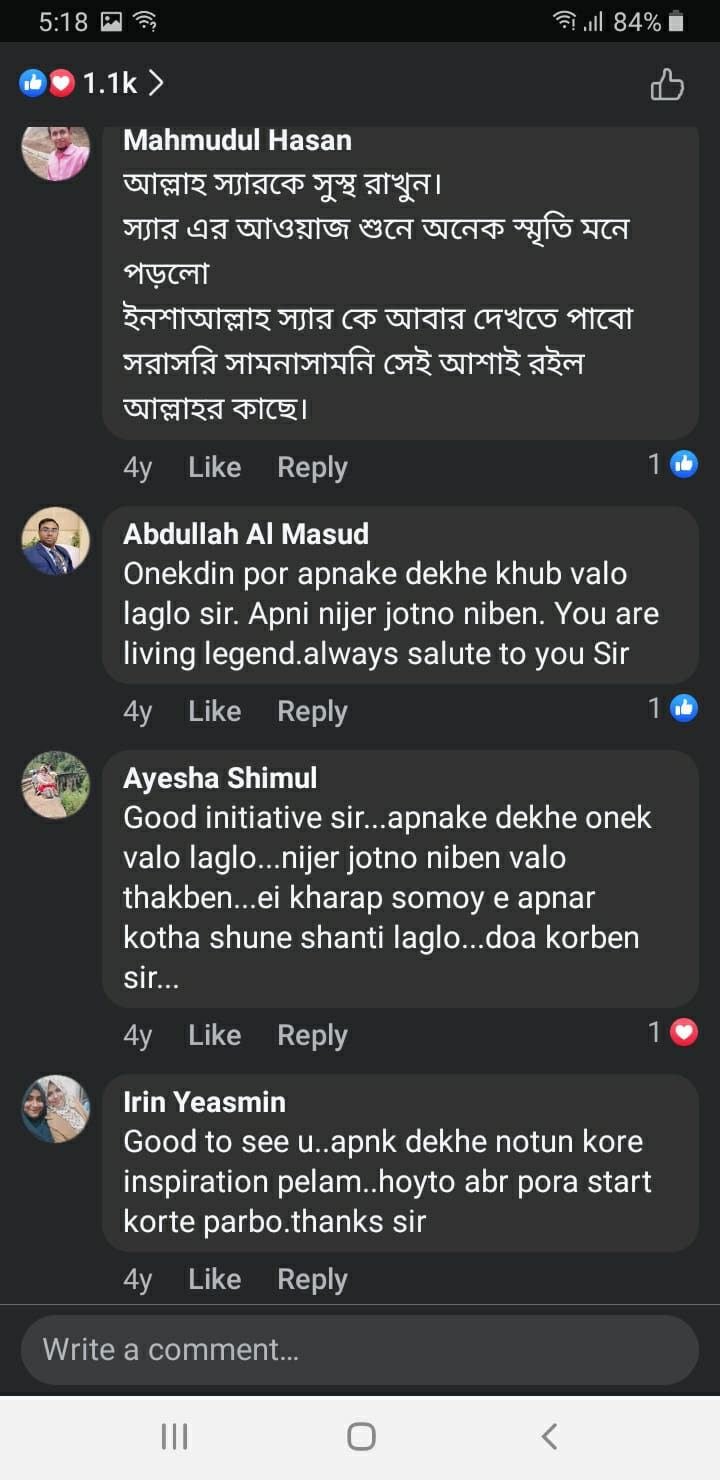Image resolution: width=720 pixels, height=1480 pixels.
Task: Tap the thumbs-up Like icon at top right
Action: point(667,85)
